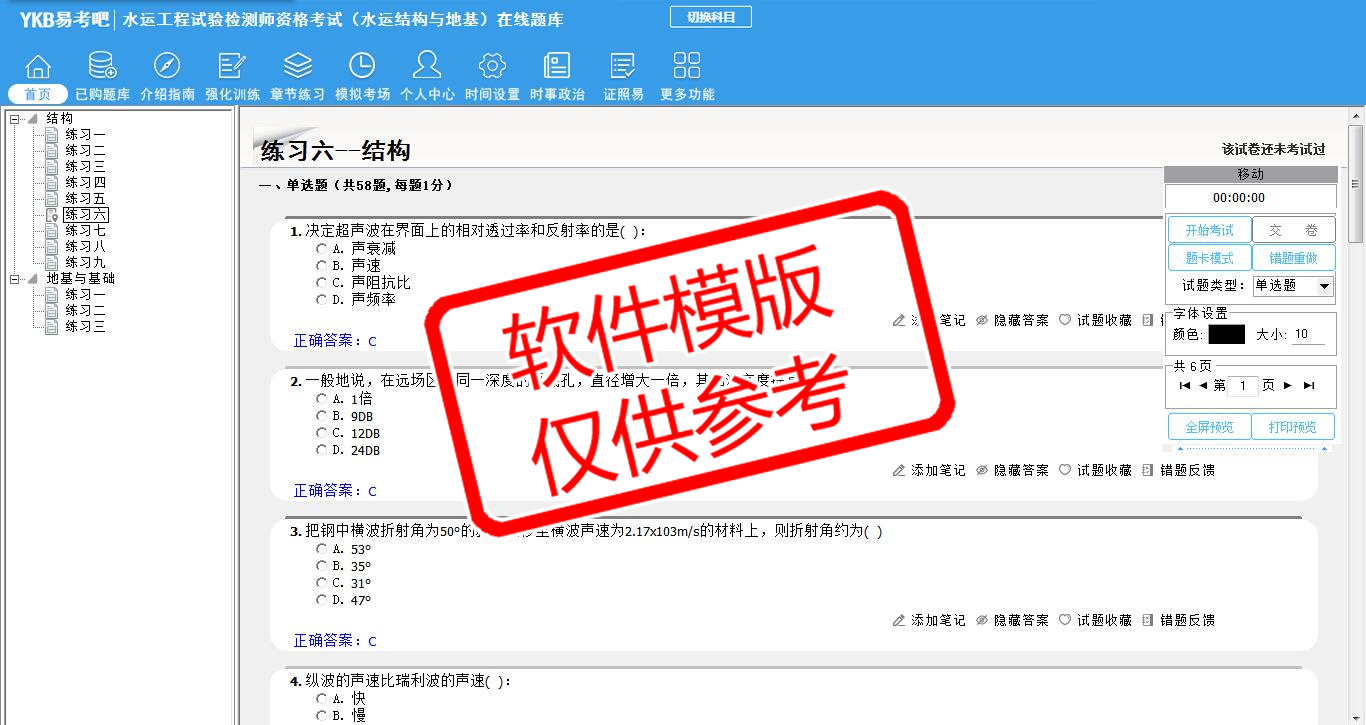Select 练习七 in the tree

tap(85, 231)
